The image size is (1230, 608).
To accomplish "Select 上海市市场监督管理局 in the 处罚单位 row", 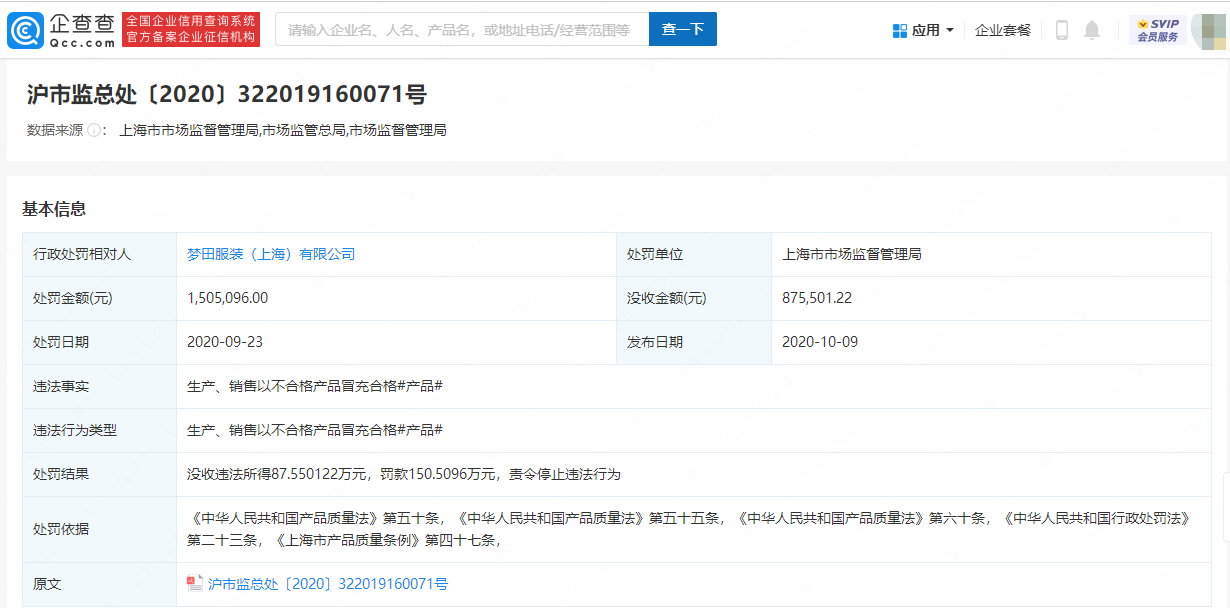I will tap(852, 254).
